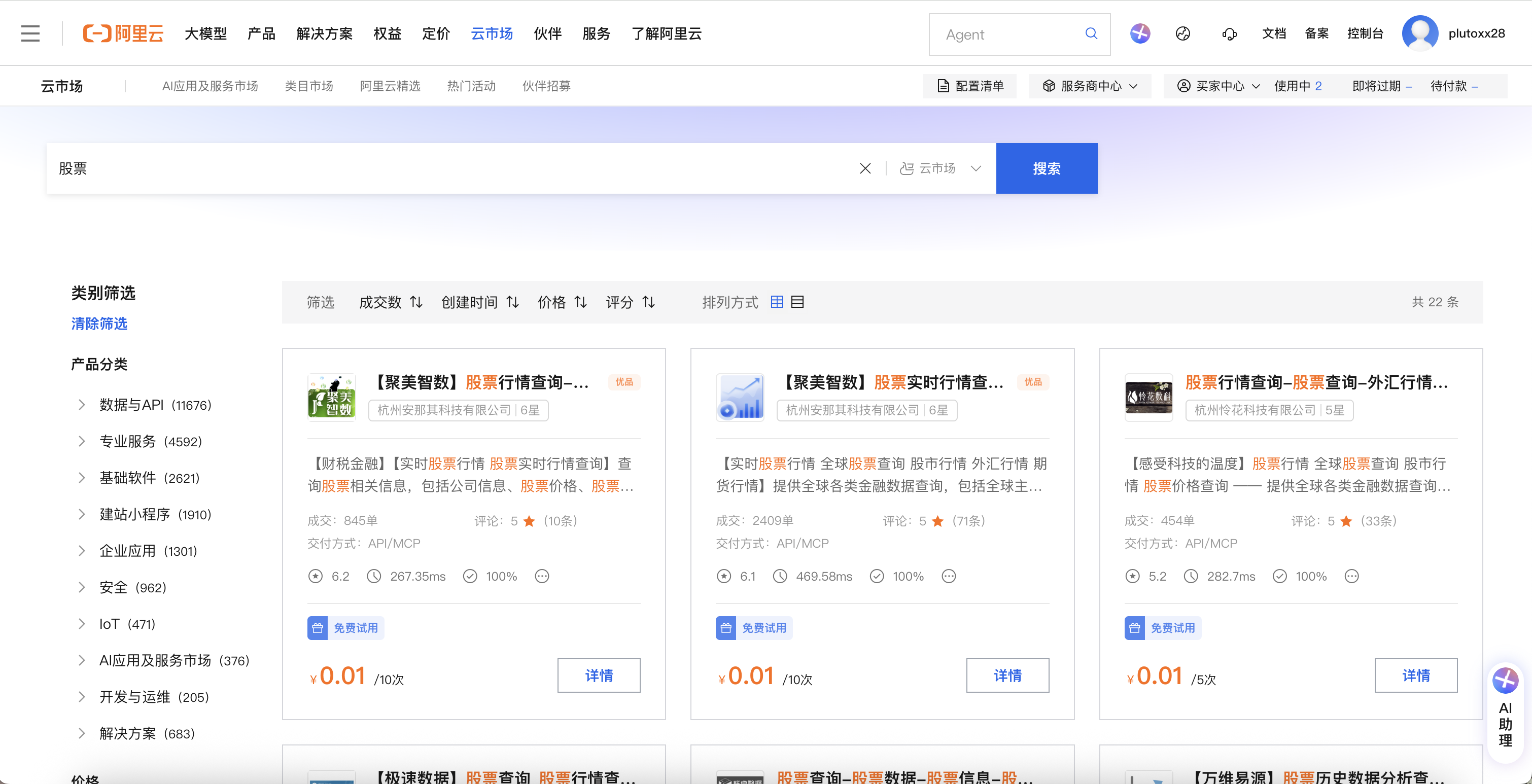Open the 大模型 top menu
1532x784 pixels.
[206, 34]
